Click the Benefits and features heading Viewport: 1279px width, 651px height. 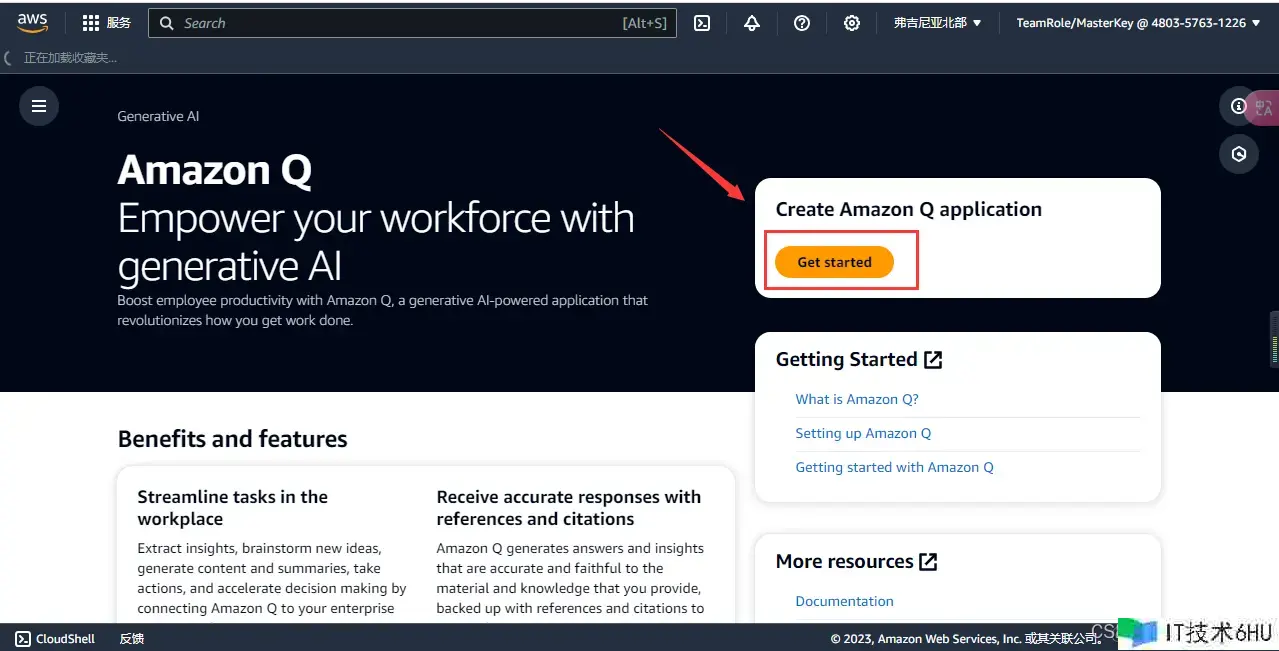coord(232,439)
